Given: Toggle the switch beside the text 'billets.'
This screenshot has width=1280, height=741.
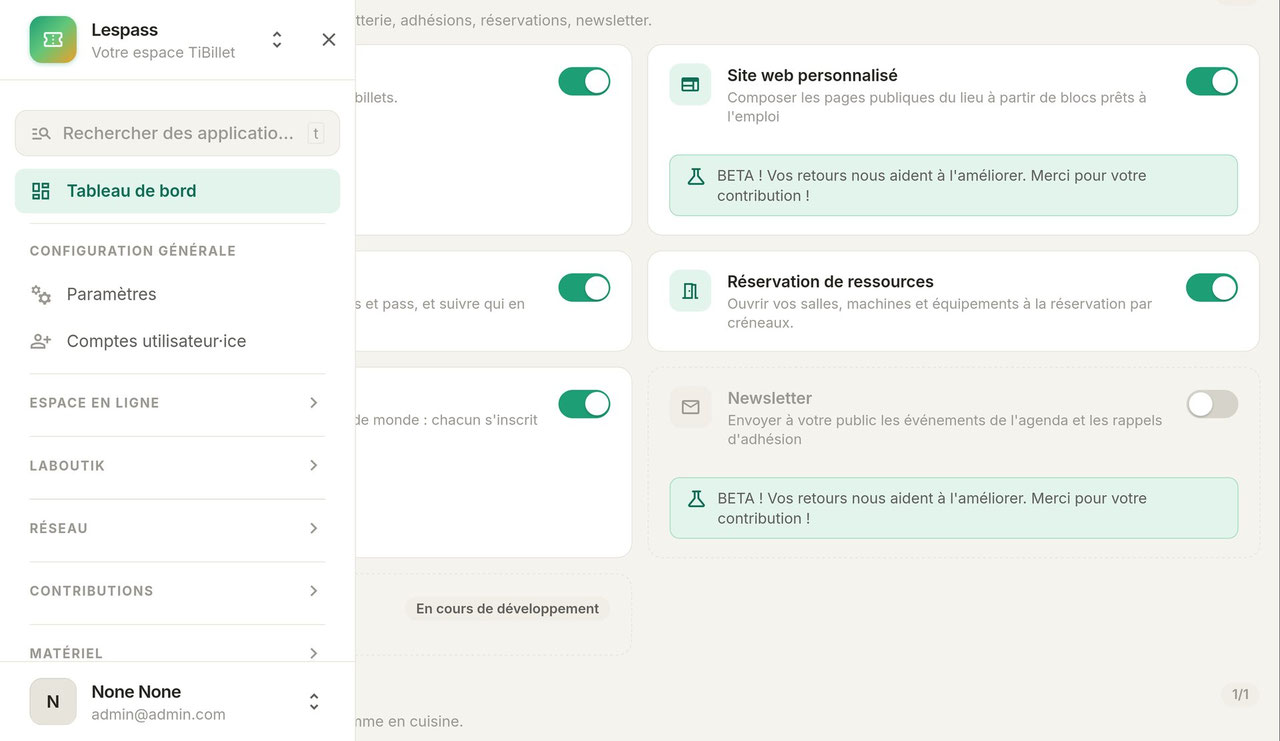Looking at the screenshot, I should click(x=584, y=82).
